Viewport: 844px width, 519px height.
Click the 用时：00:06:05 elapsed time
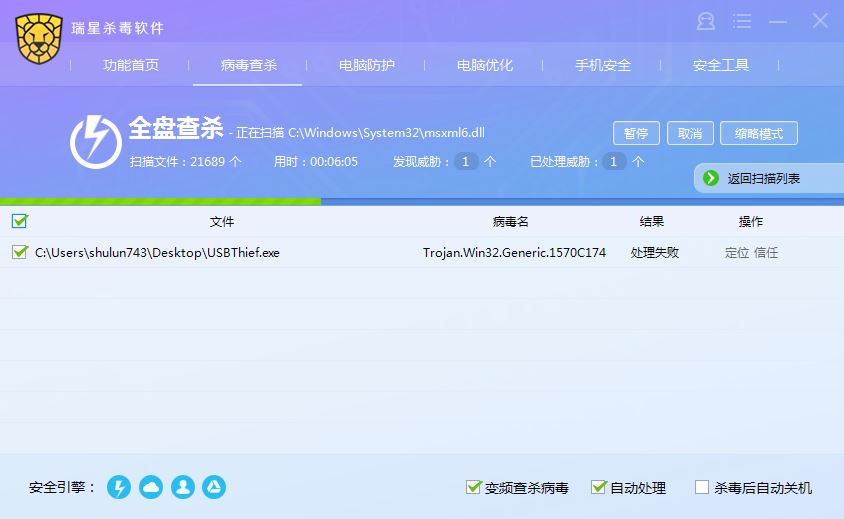(x=315, y=162)
